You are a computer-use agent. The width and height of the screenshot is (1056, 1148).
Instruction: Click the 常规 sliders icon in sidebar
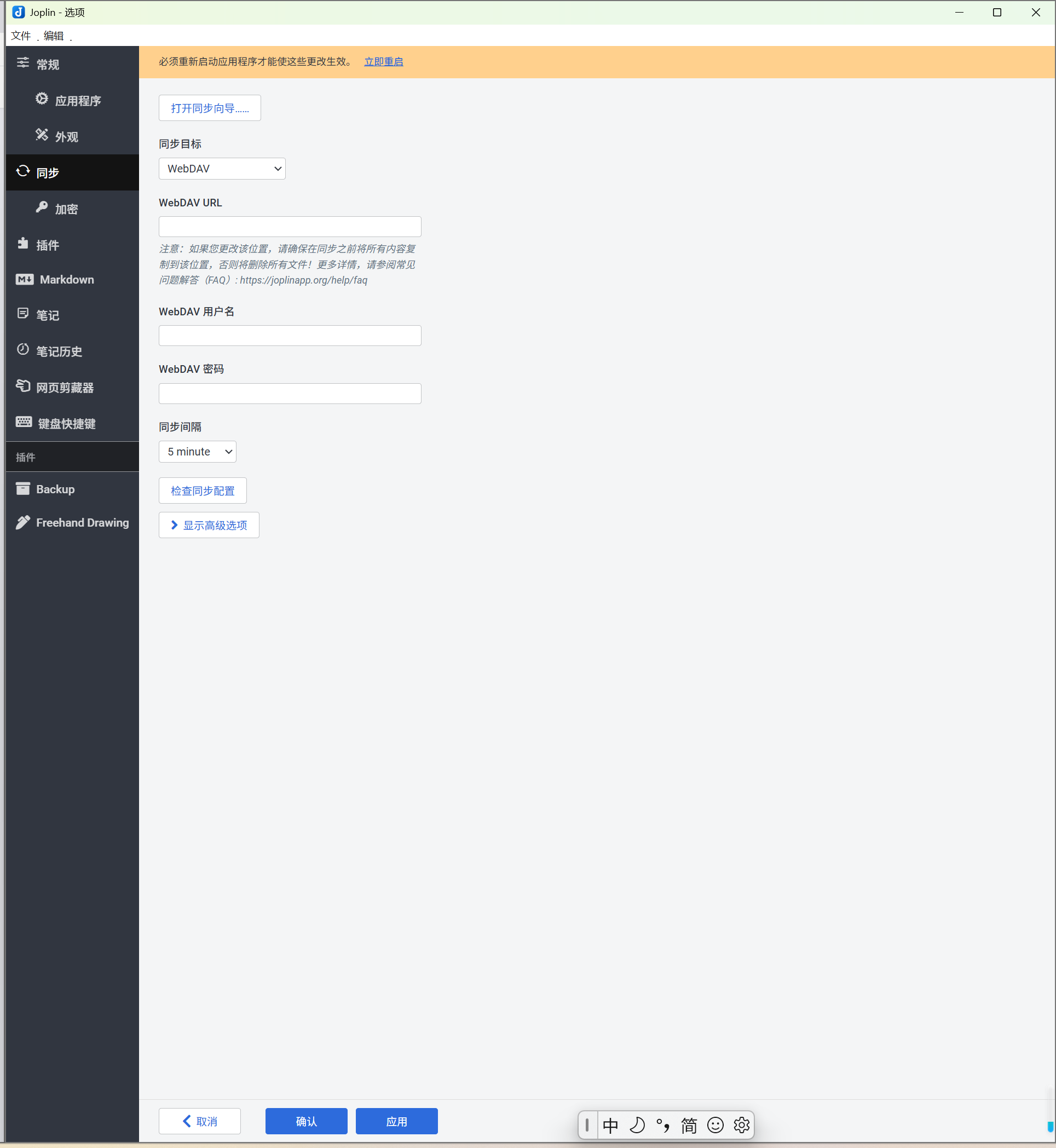pos(23,63)
